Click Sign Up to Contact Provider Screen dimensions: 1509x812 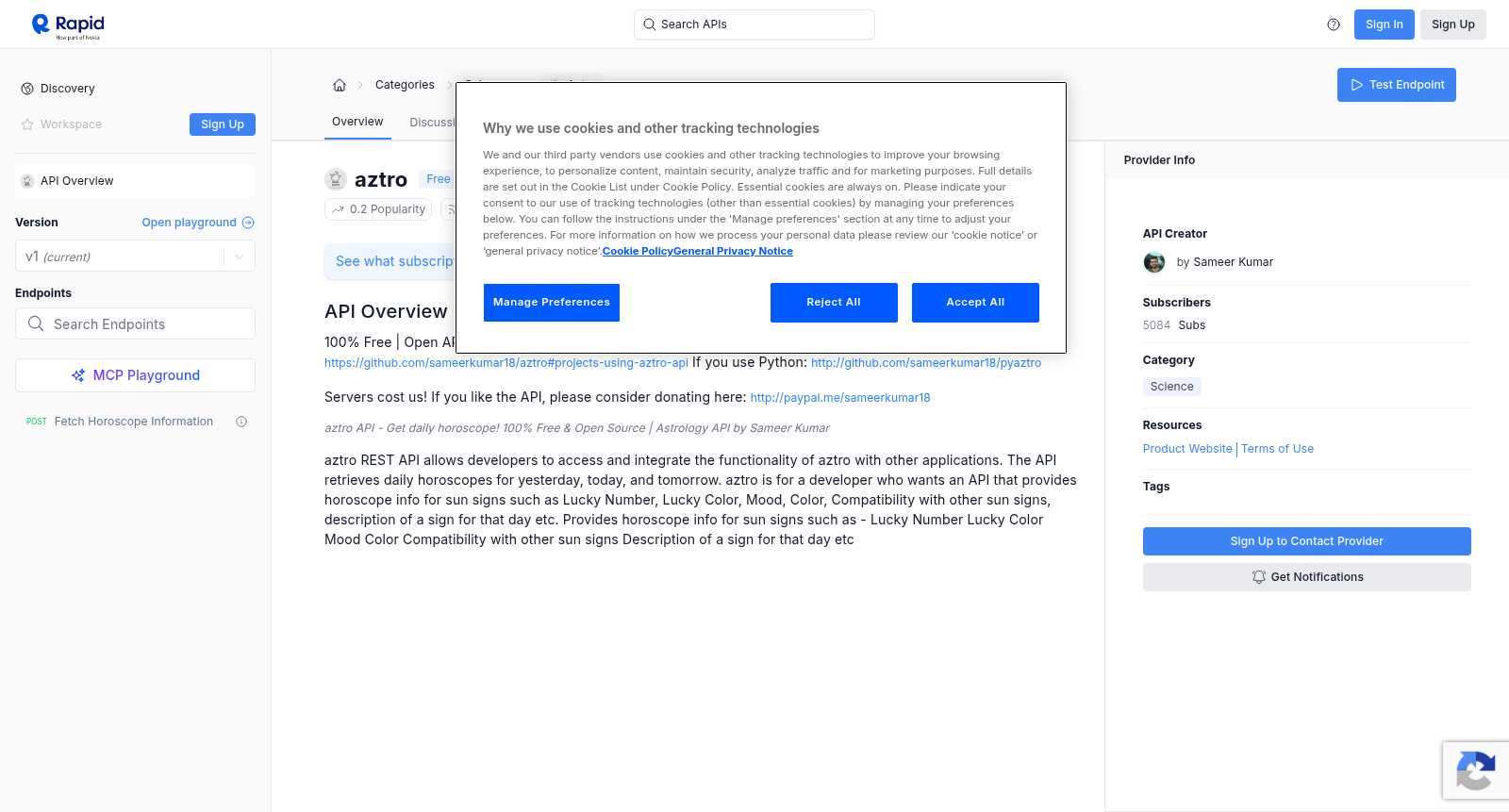coord(1306,541)
